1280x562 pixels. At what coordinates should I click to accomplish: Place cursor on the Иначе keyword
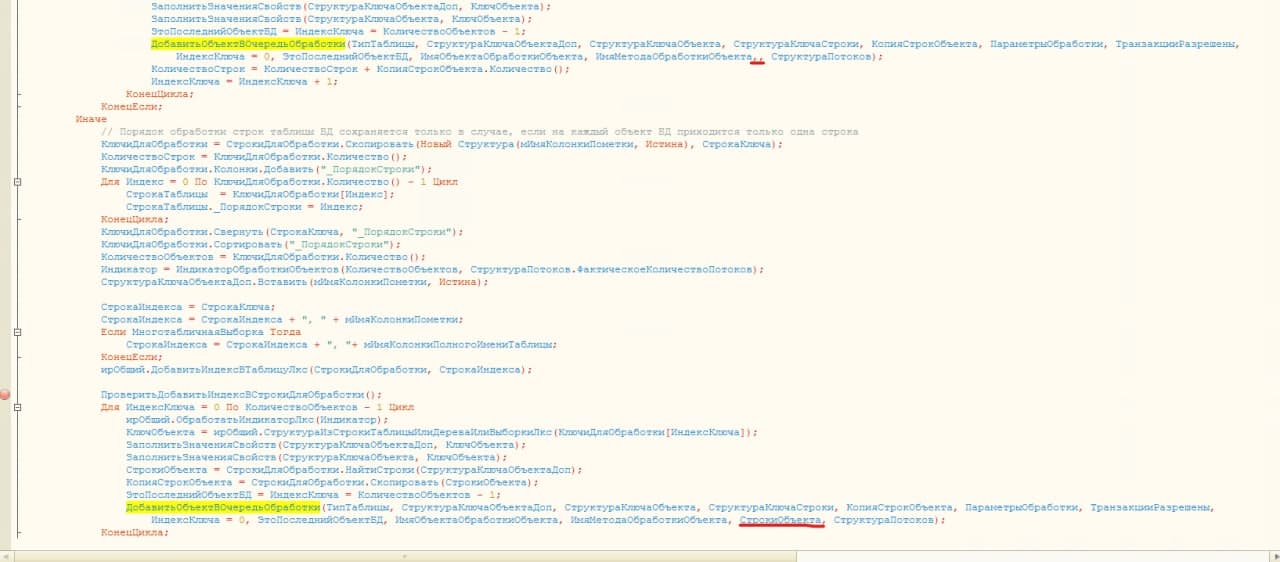[90, 119]
